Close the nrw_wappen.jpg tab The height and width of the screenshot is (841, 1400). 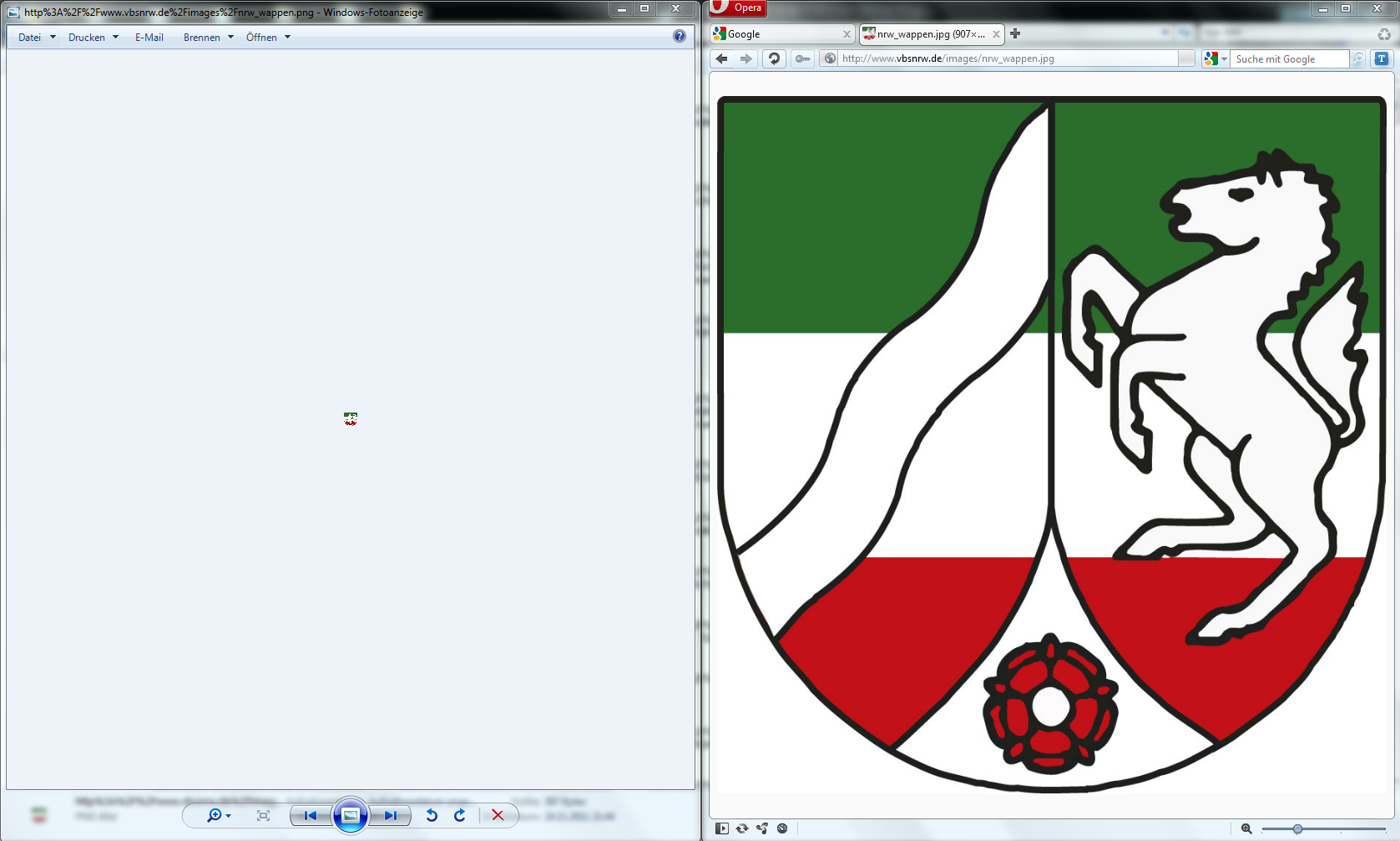click(x=996, y=34)
